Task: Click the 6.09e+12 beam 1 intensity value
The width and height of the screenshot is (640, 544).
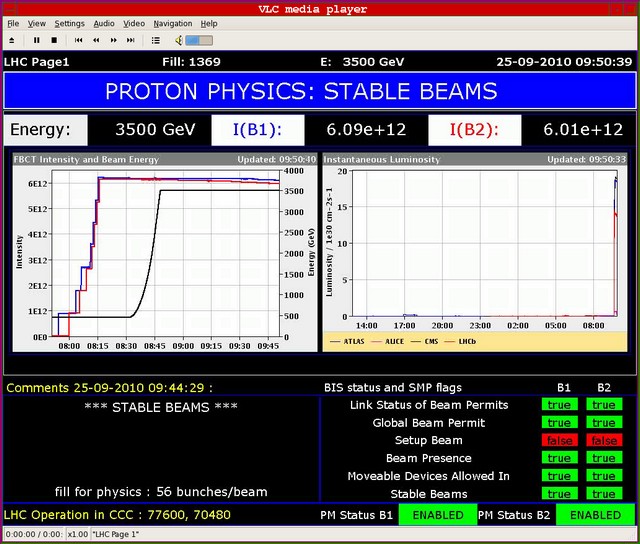Action: tap(366, 130)
